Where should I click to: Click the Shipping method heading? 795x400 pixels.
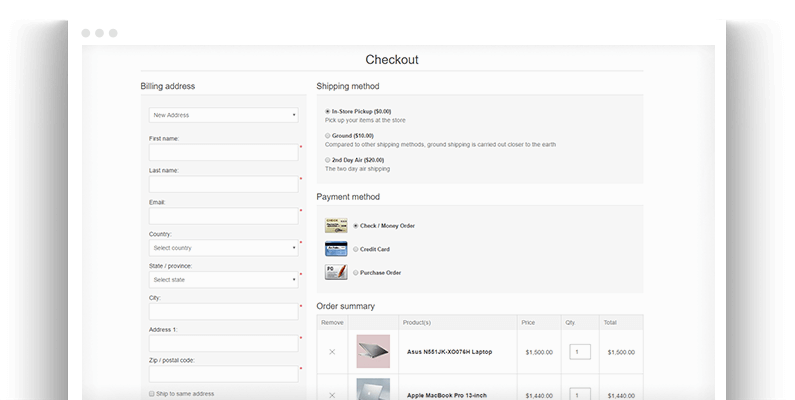pyautogui.click(x=348, y=86)
